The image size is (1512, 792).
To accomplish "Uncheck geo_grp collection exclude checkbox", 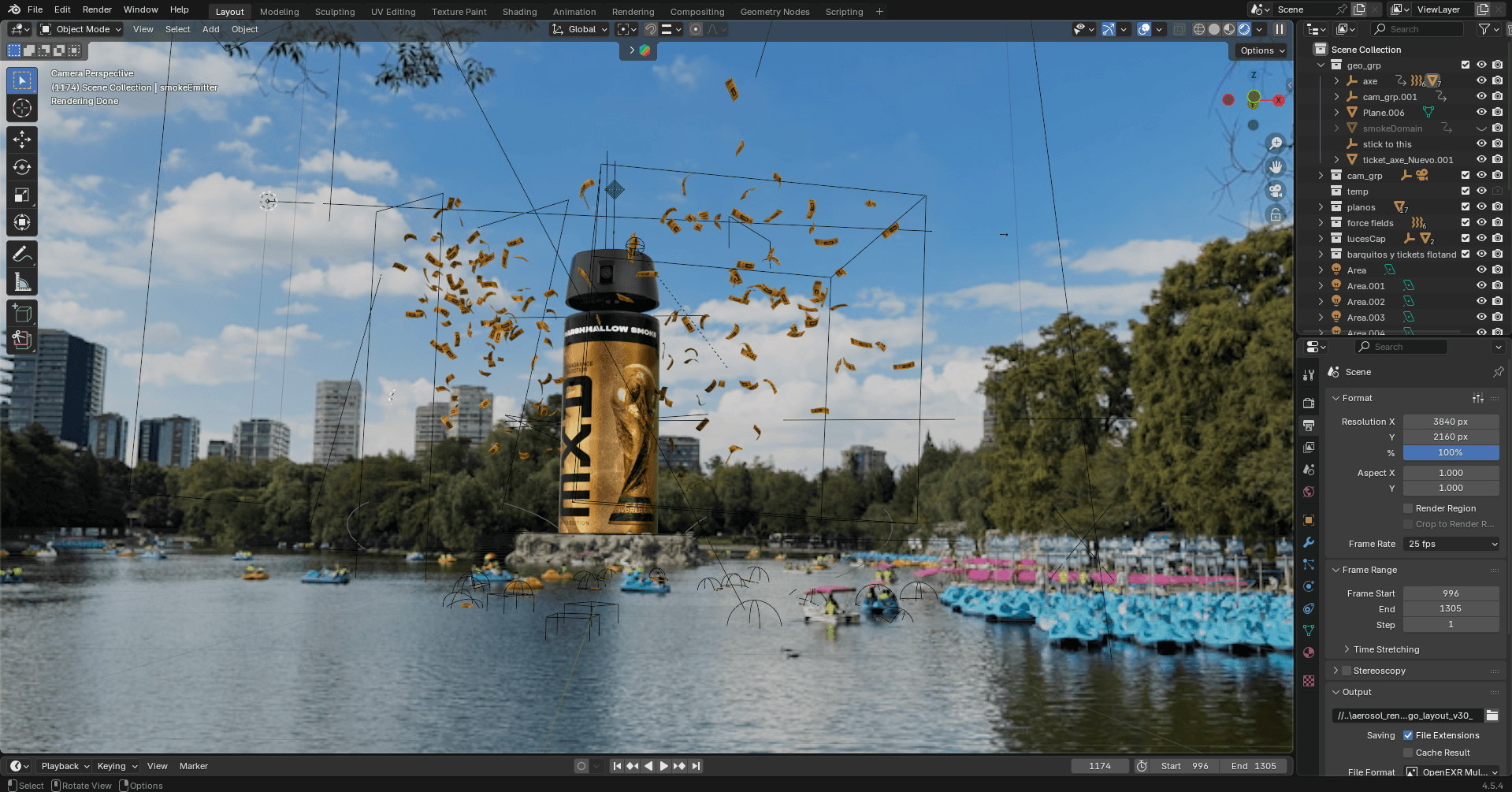I will pyautogui.click(x=1466, y=65).
